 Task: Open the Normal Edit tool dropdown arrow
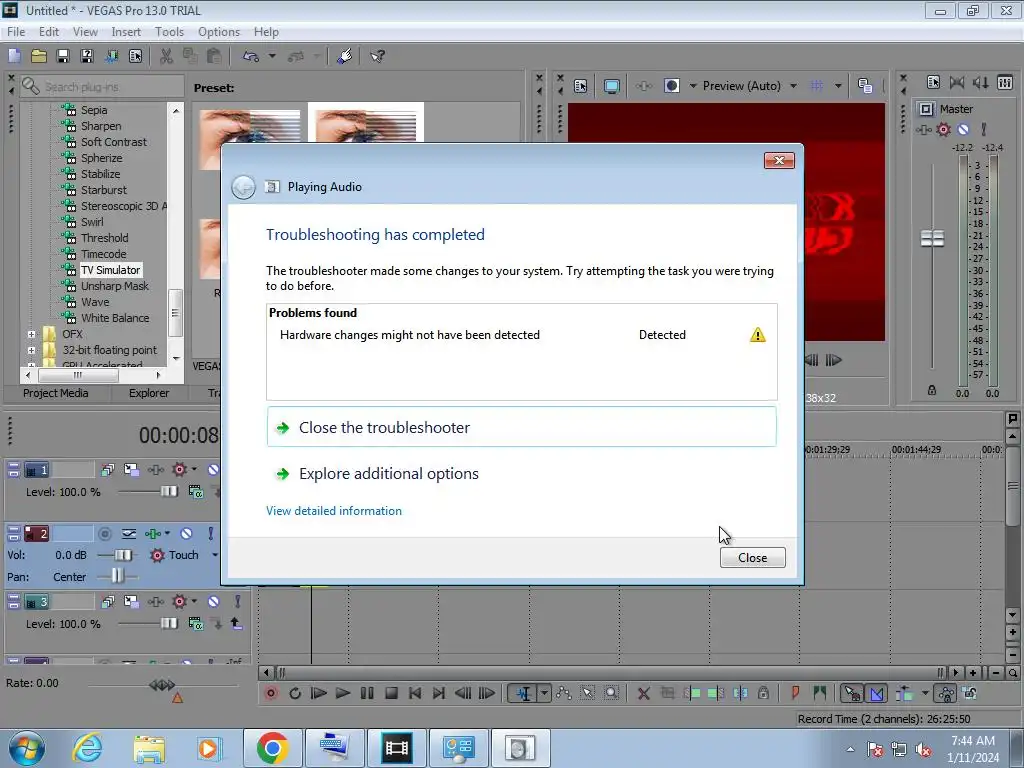point(544,693)
